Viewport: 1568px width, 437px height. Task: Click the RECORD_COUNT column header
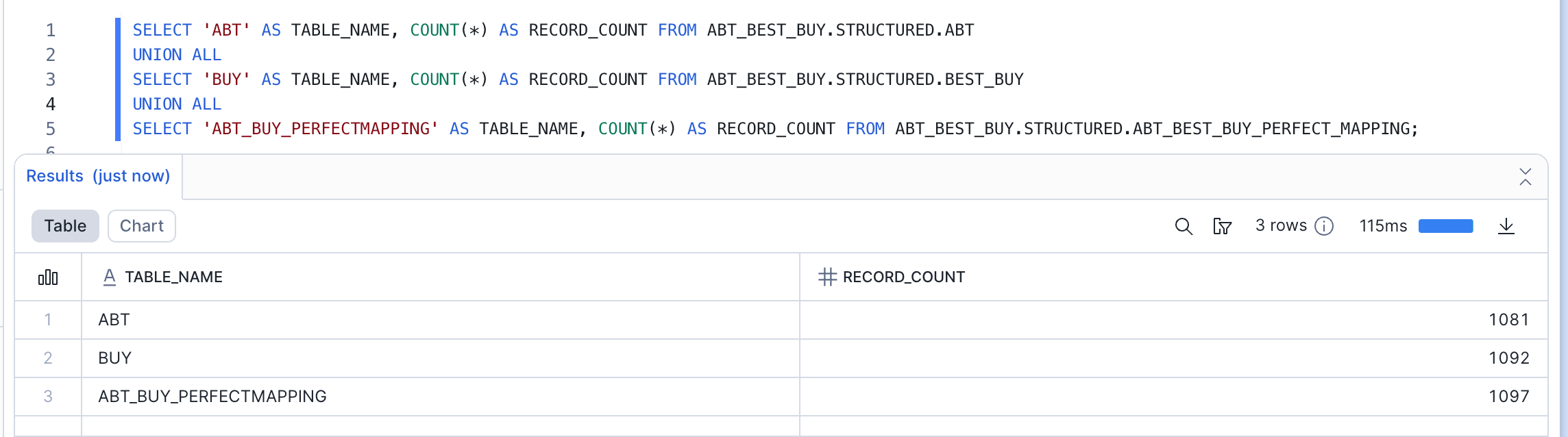[x=903, y=277]
